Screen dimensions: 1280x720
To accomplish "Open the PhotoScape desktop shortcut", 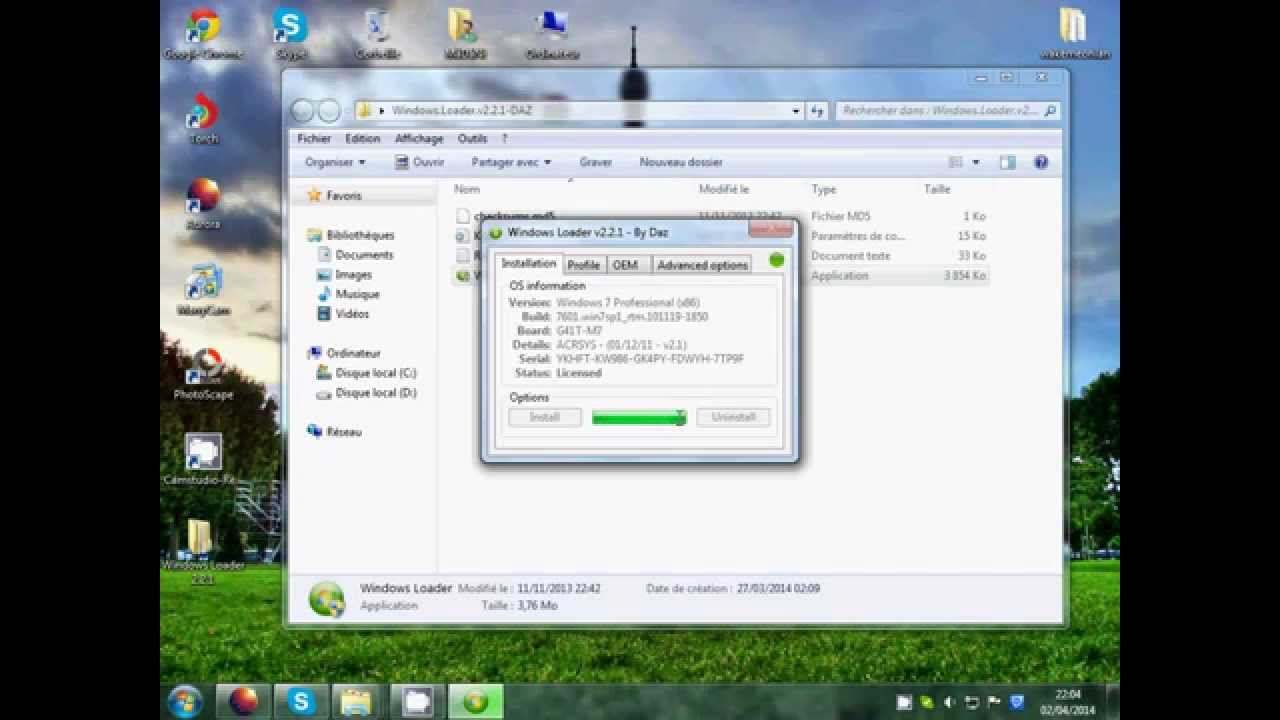I will coord(203,373).
